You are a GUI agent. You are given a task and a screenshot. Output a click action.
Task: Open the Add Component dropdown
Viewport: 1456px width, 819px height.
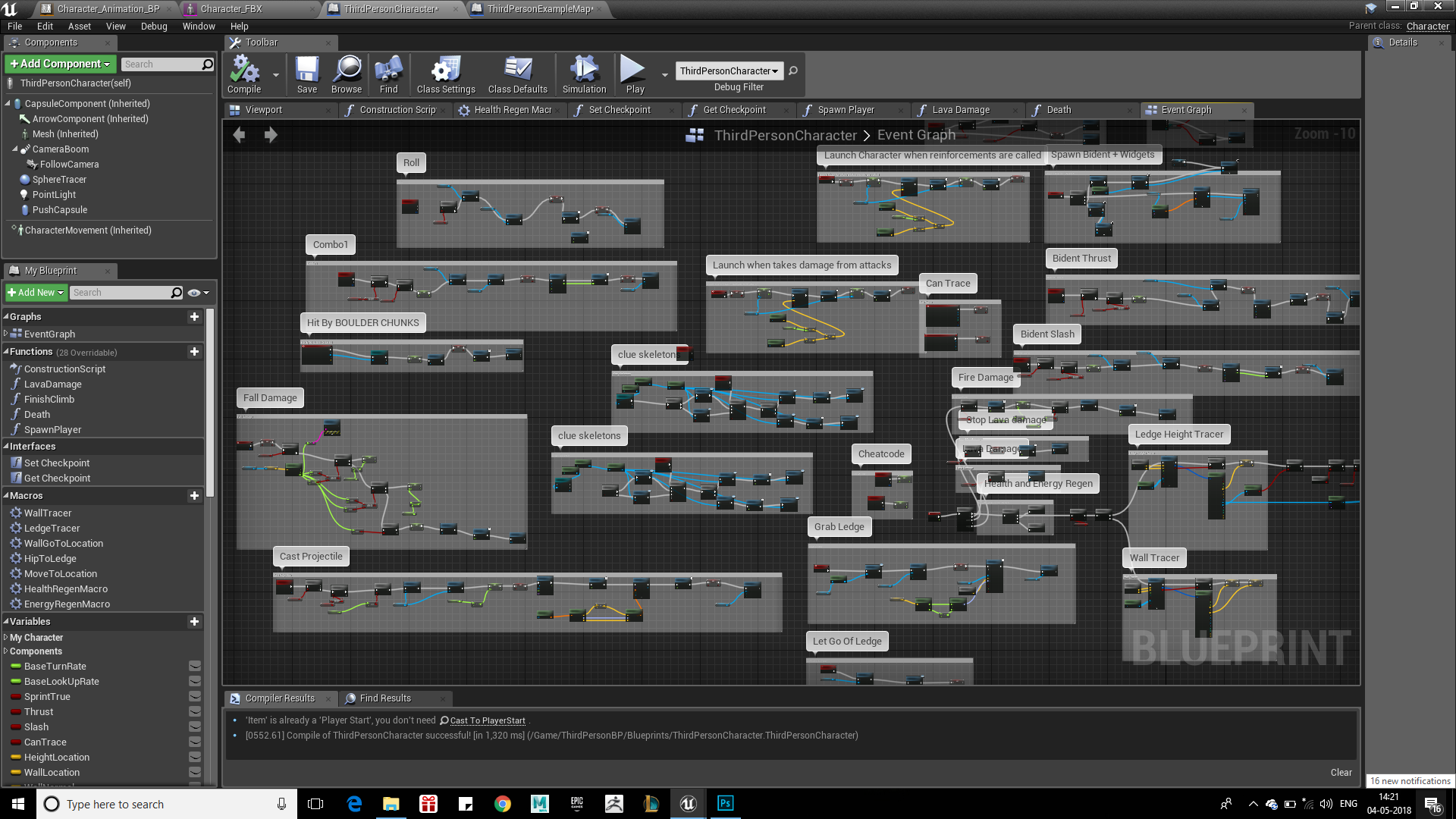[x=61, y=64]
